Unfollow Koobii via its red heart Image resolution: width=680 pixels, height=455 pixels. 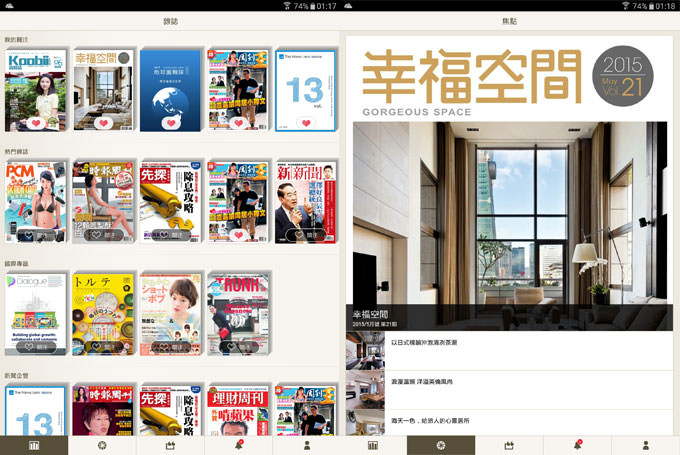[x=36, y=123]
